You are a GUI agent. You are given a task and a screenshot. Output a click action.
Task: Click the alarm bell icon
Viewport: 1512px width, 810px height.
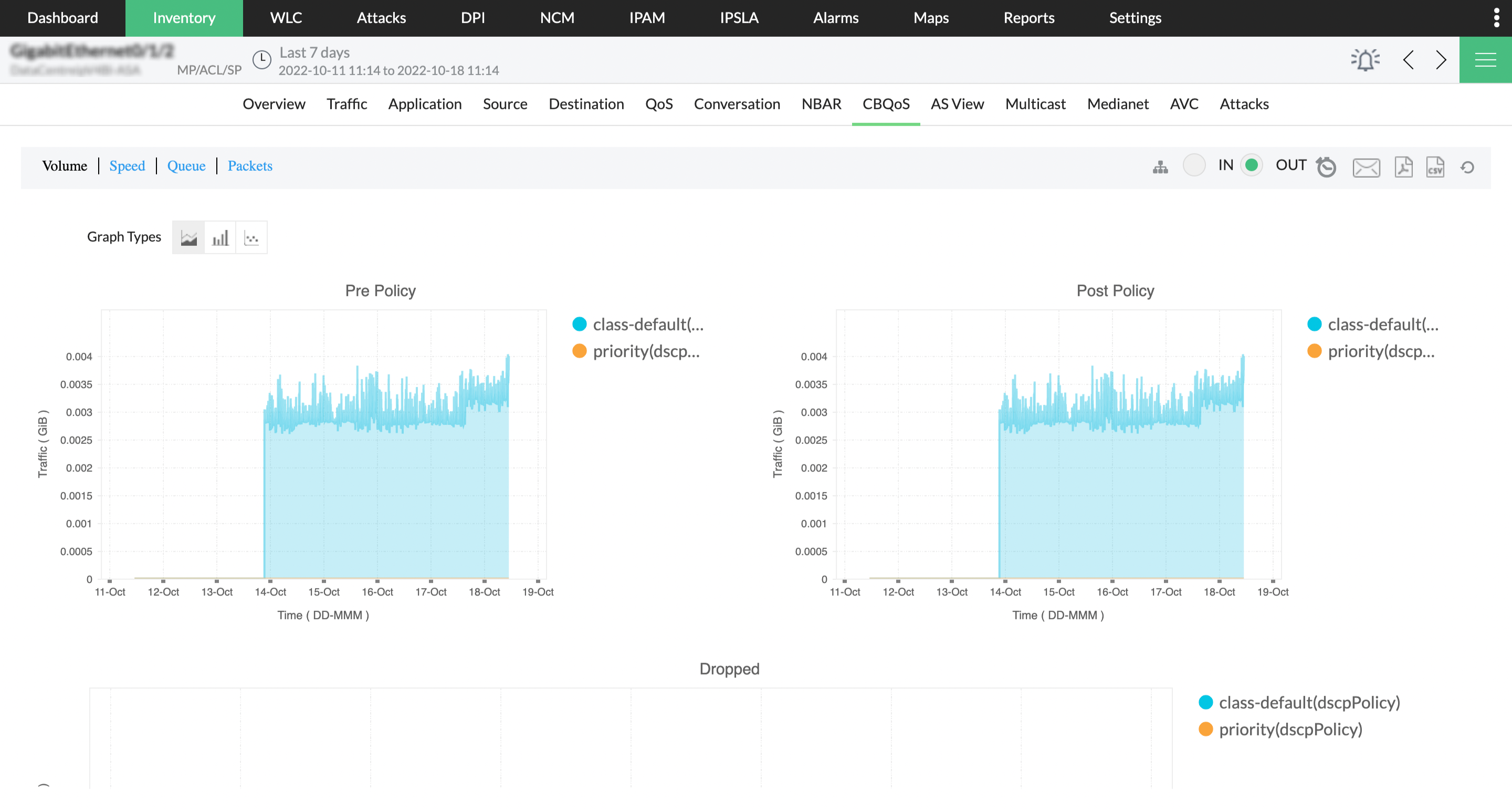click(1365, 59)
